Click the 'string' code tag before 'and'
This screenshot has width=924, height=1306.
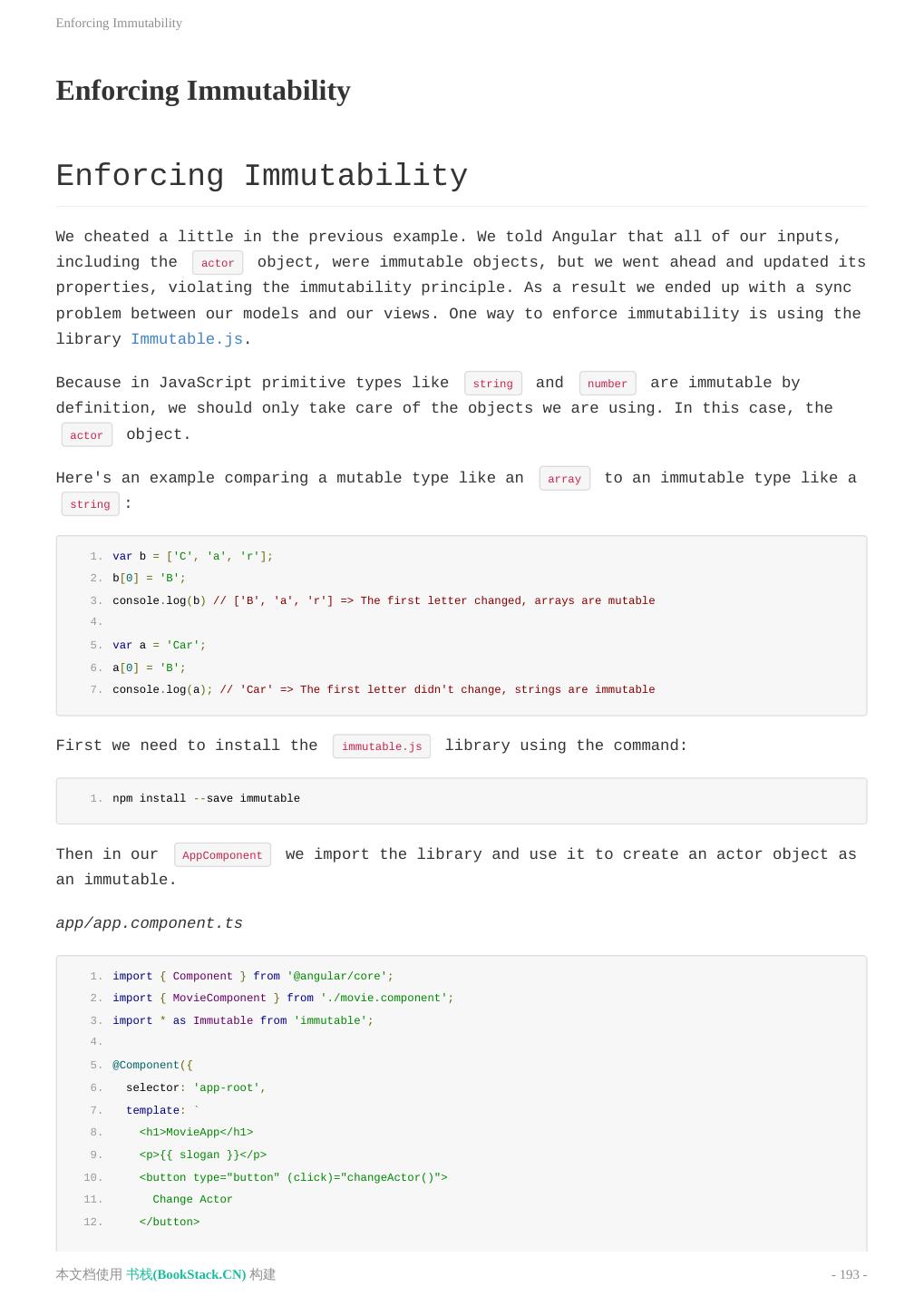point(492,384)
